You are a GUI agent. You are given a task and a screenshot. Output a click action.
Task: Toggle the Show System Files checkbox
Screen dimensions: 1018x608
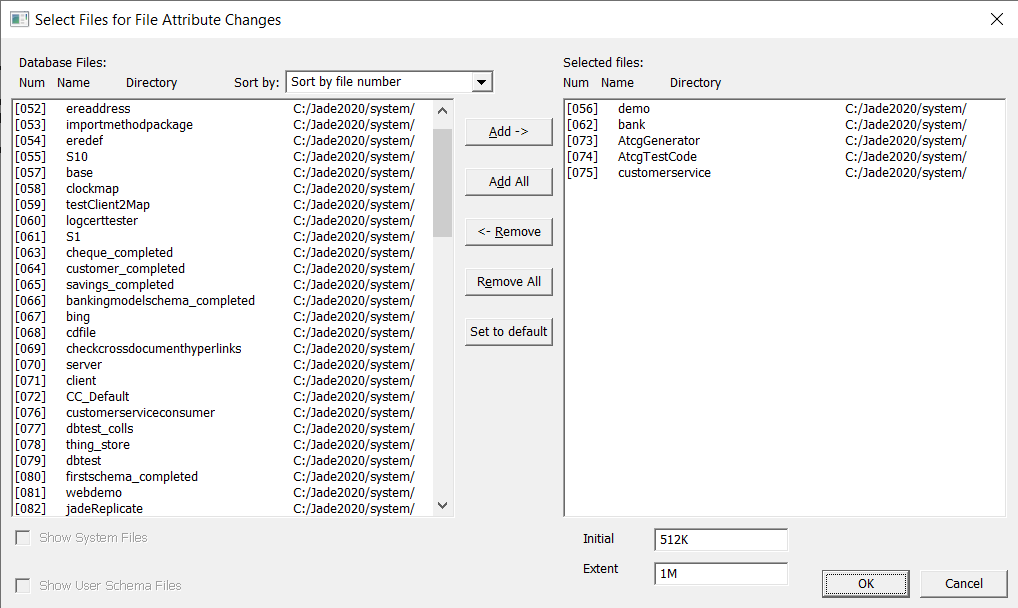click(23, 538)
